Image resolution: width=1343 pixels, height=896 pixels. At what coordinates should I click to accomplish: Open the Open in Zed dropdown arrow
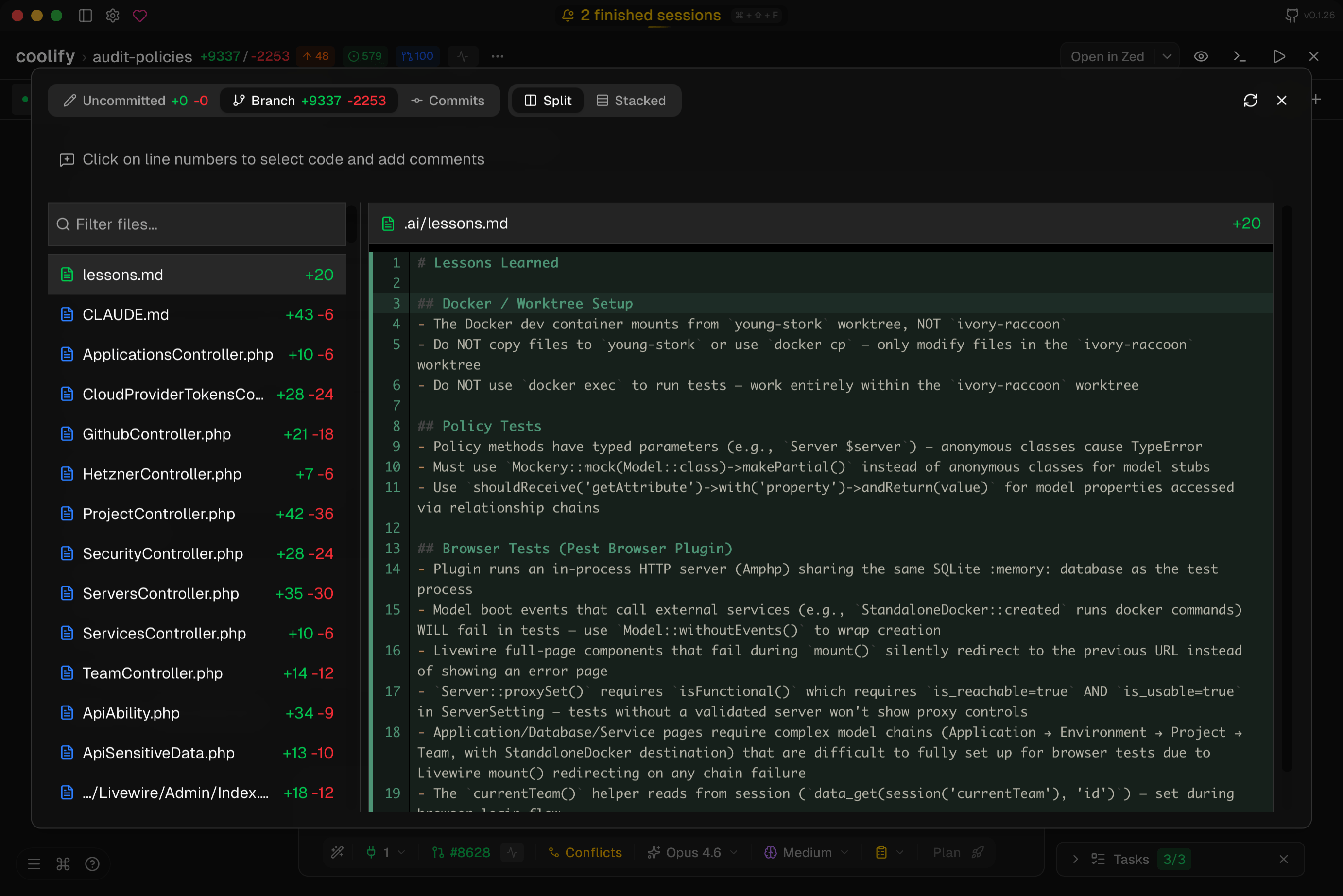point(1167,56)
